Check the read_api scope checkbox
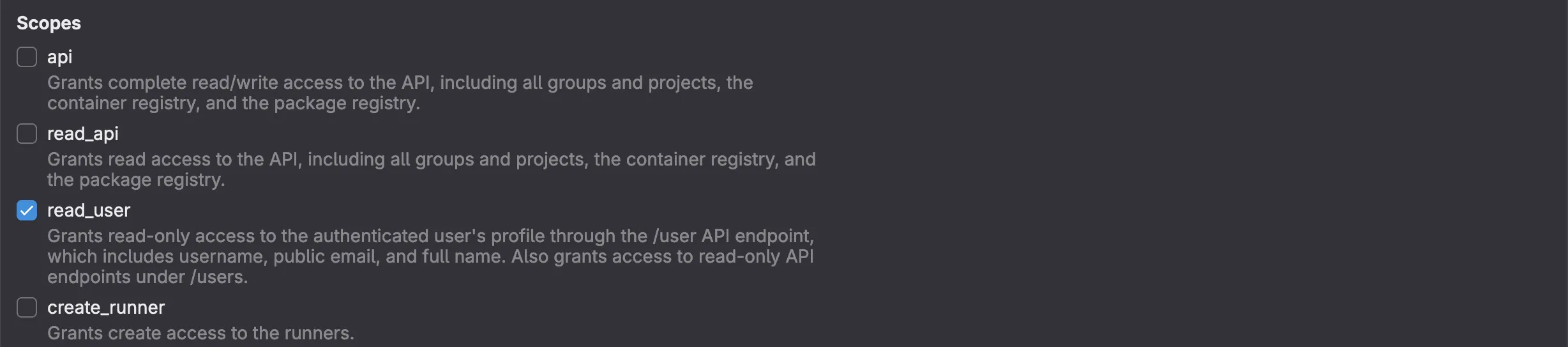Screen dimensions: 1568x347 pos(27,134)
